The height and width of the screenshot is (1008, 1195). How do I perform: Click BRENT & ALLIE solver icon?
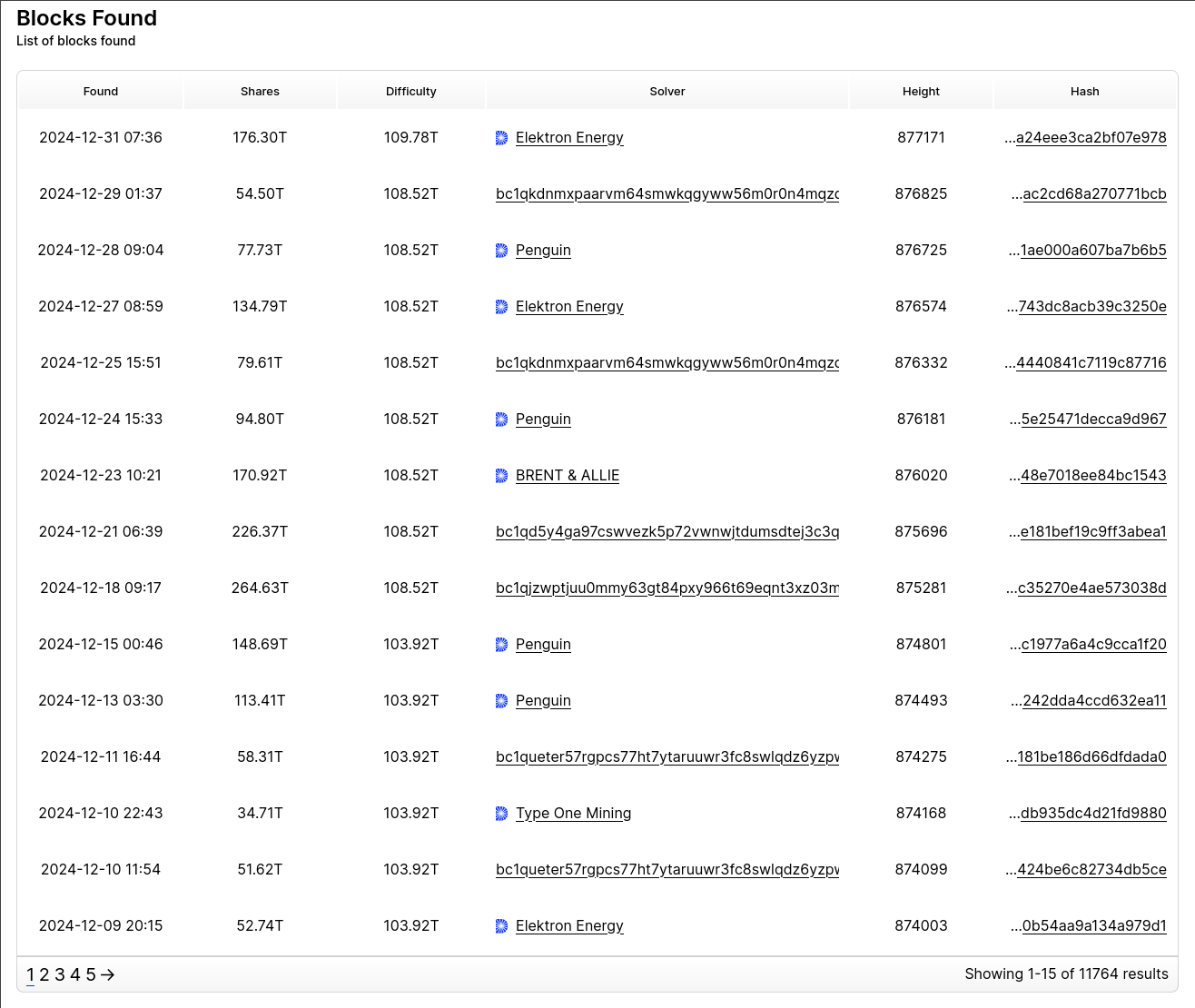pos(501,476)
